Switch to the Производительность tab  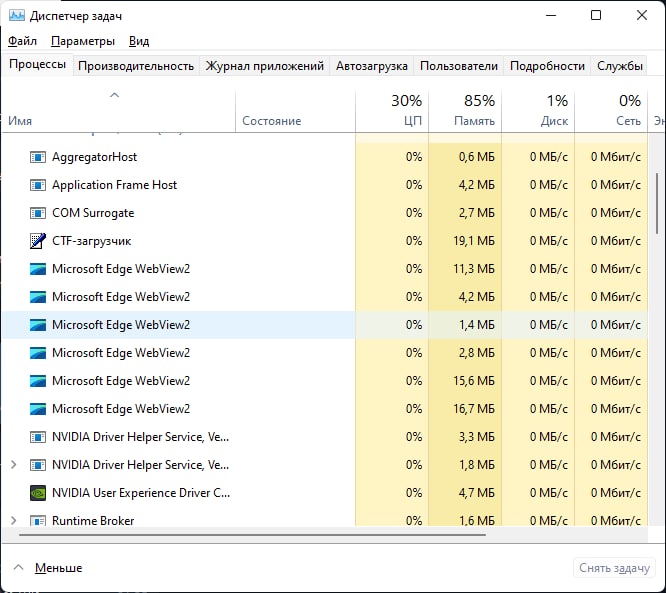136,66
